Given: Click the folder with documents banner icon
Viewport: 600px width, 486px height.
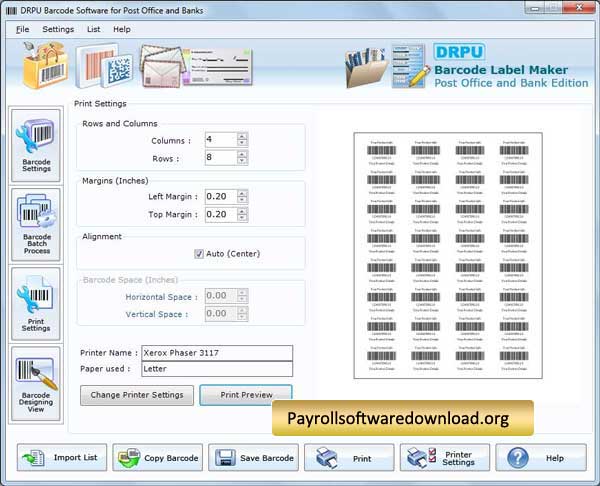Looking at the screenshot, I should click(366, 67).
